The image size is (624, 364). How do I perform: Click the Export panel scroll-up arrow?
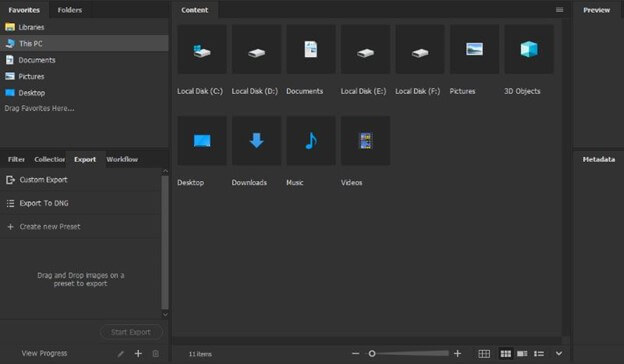pos(165,171)
